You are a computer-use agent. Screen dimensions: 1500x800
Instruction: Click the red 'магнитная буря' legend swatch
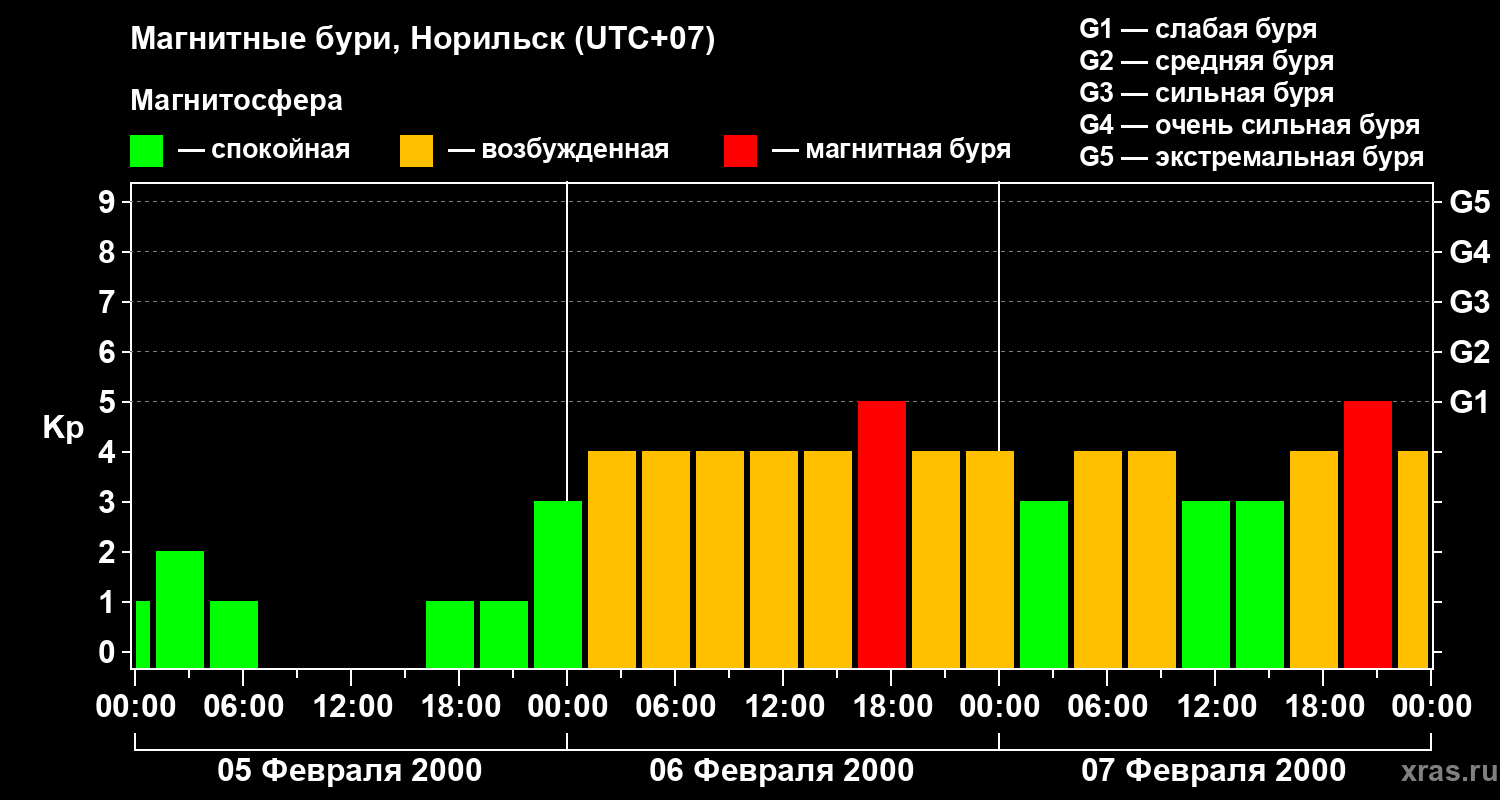click(x=740, y=151)
